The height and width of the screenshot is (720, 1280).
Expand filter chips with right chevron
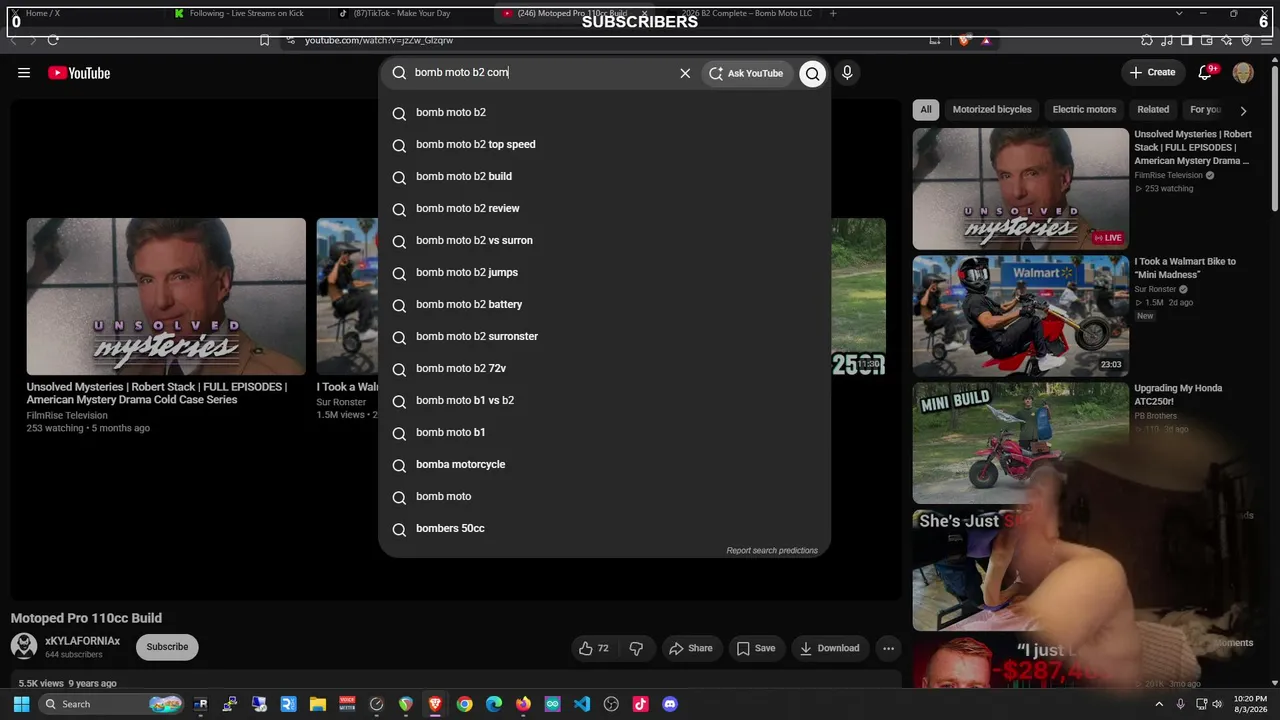click(1243, 110)
